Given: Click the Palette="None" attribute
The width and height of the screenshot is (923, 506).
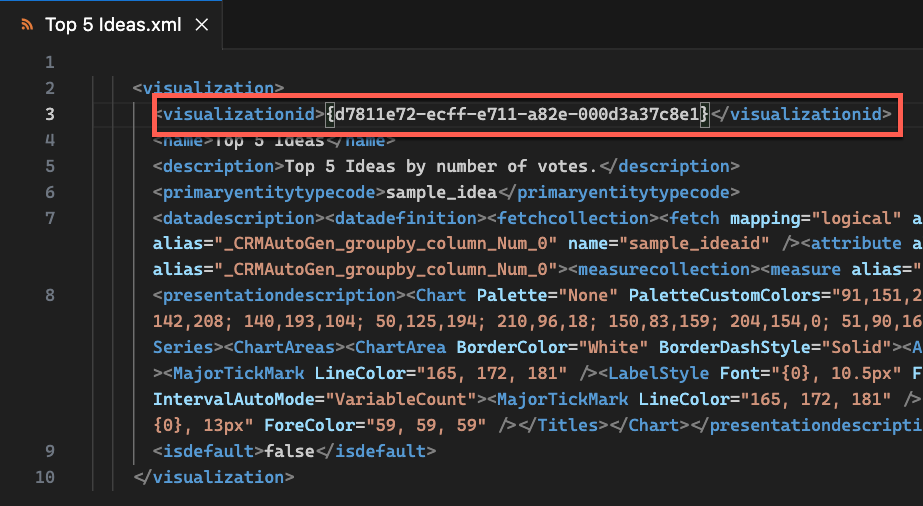Looking at the screenshot, I should (x=547, y=295).
